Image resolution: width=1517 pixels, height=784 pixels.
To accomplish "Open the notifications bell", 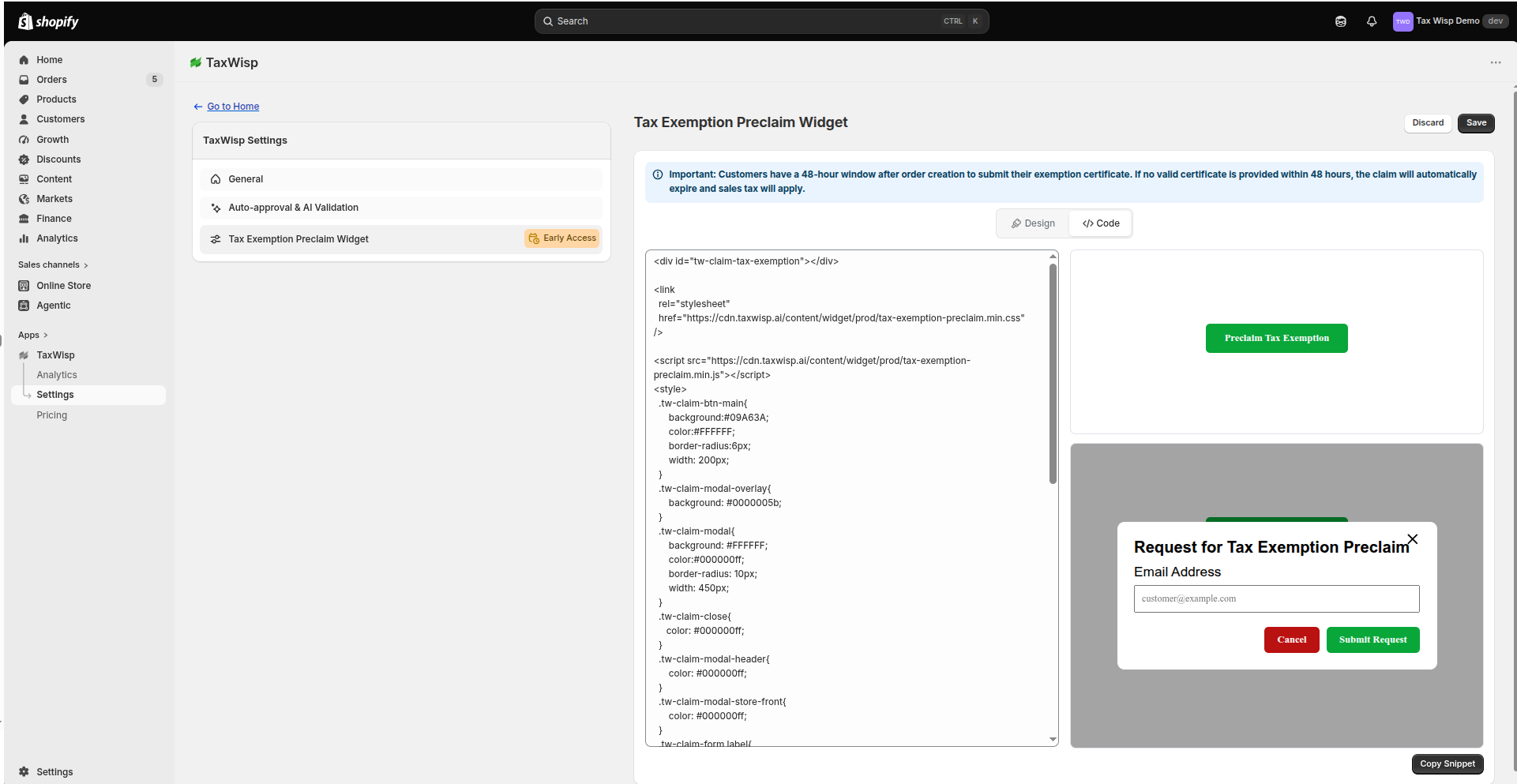I will click(1372, 21).
